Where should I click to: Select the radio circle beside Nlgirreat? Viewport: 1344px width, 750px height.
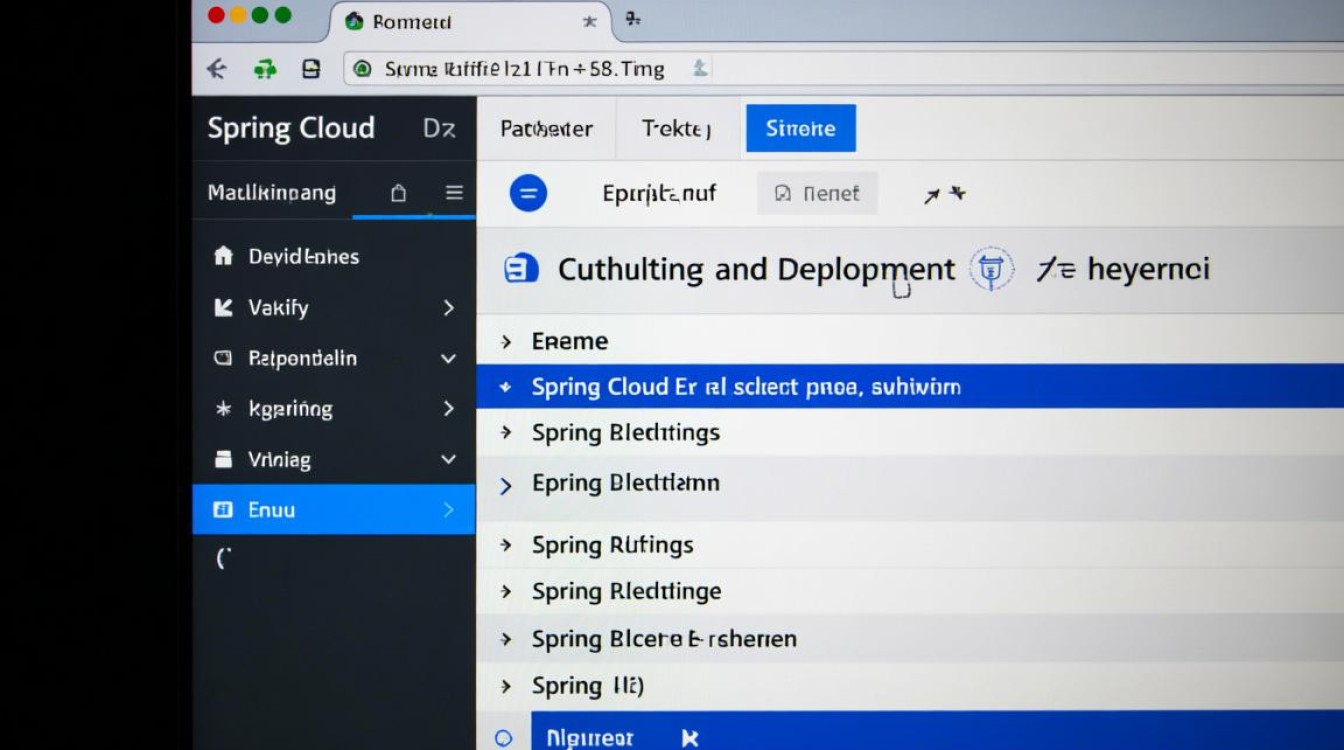coord(504,738)
